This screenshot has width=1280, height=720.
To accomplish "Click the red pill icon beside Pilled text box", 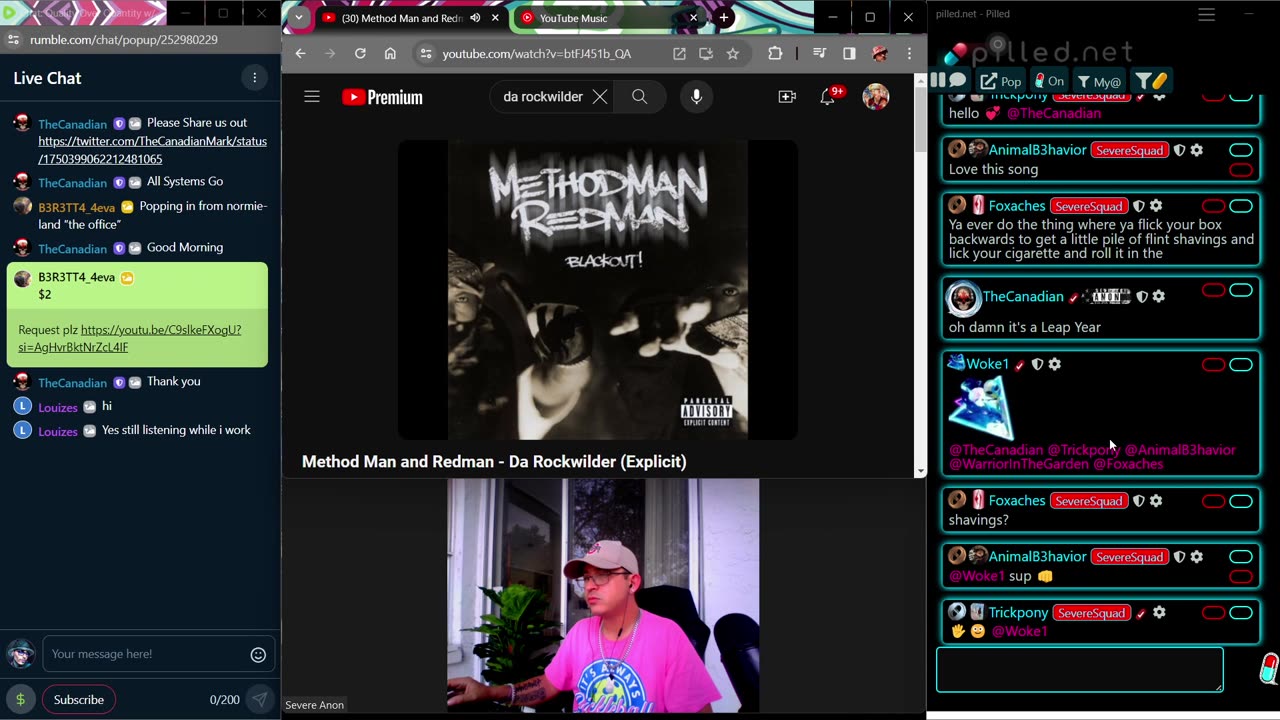I will (x=1268, y=668).
